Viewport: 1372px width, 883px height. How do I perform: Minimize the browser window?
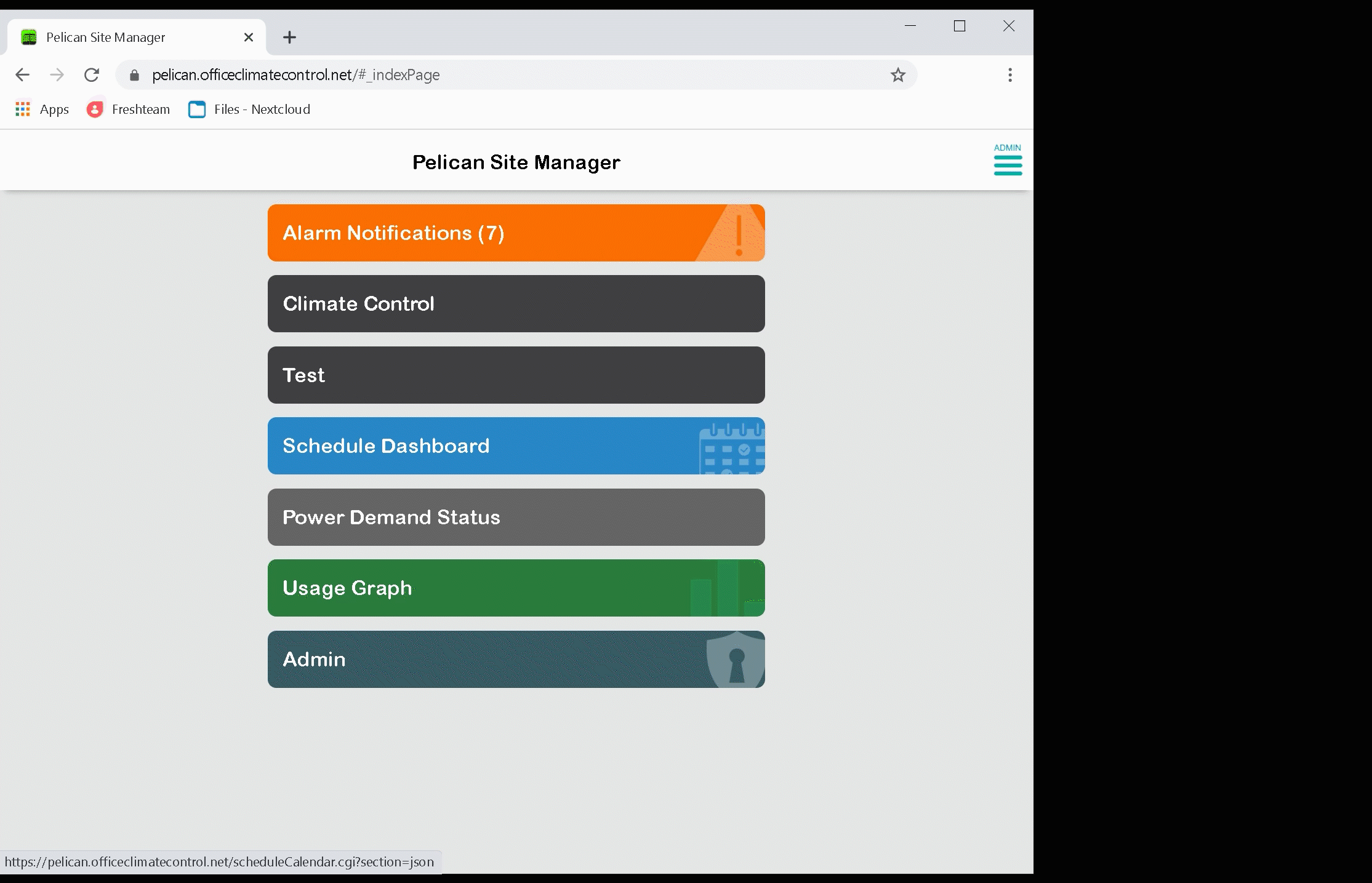click(x=910, y=26)
